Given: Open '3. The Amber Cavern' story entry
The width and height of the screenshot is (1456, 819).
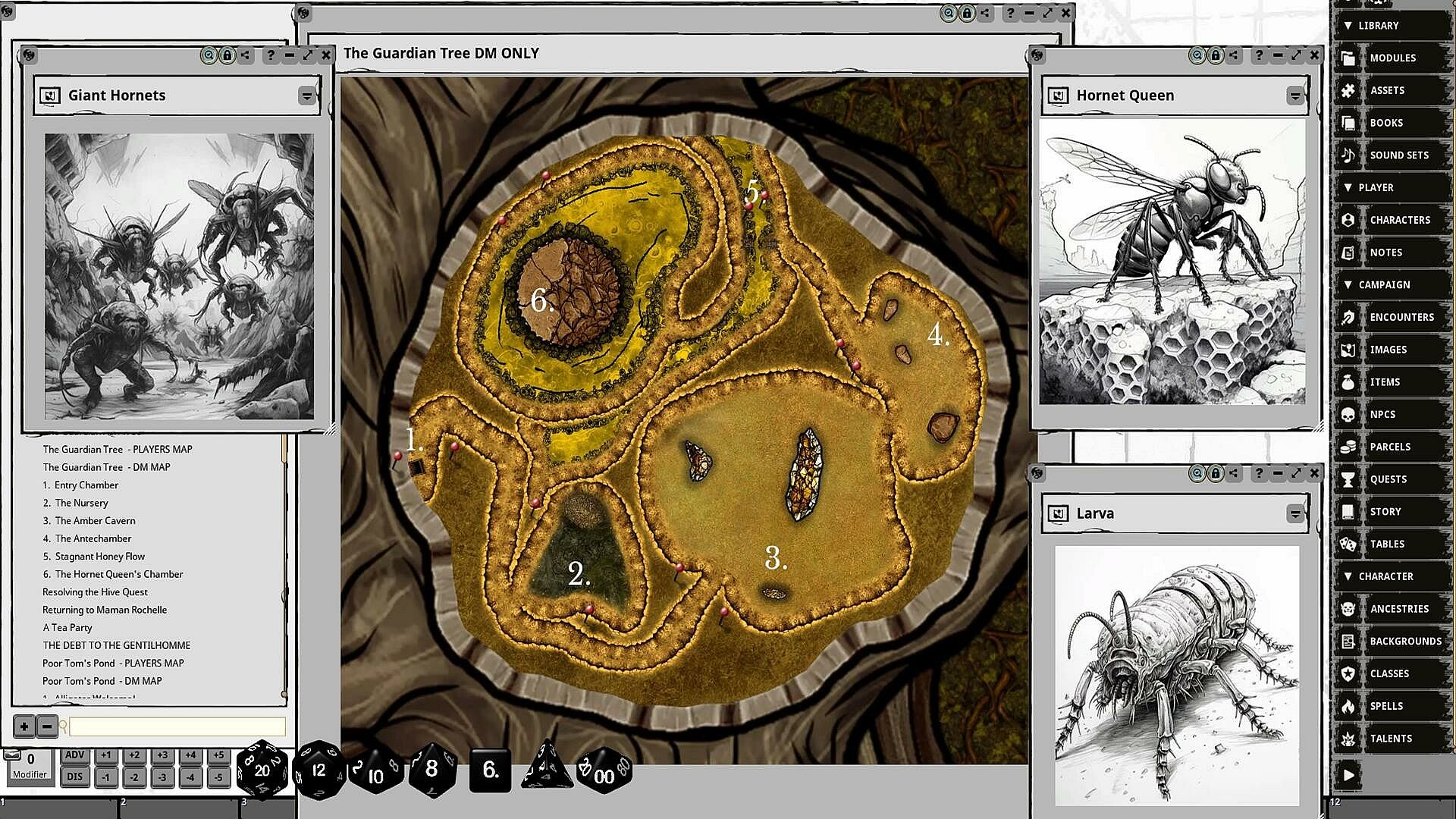Looking at the screenshot, I should click(x=95, y=521).
